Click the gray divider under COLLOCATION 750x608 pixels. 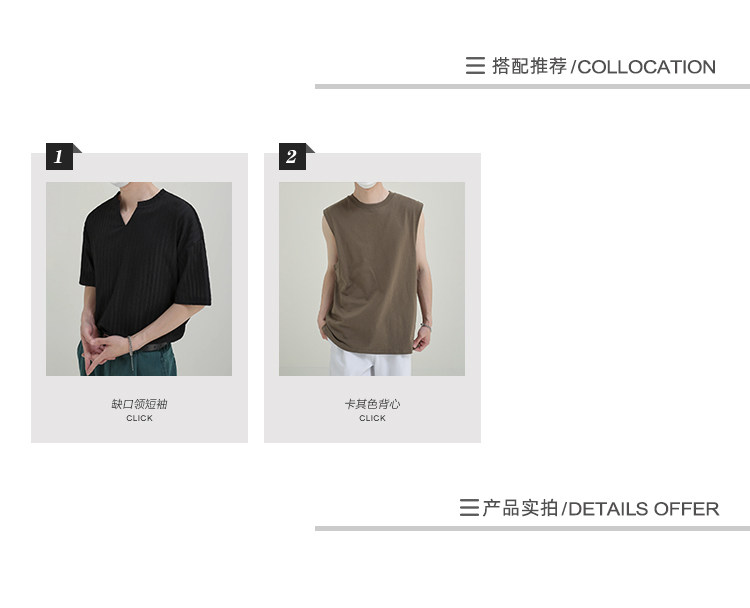(x=532, y=87)
